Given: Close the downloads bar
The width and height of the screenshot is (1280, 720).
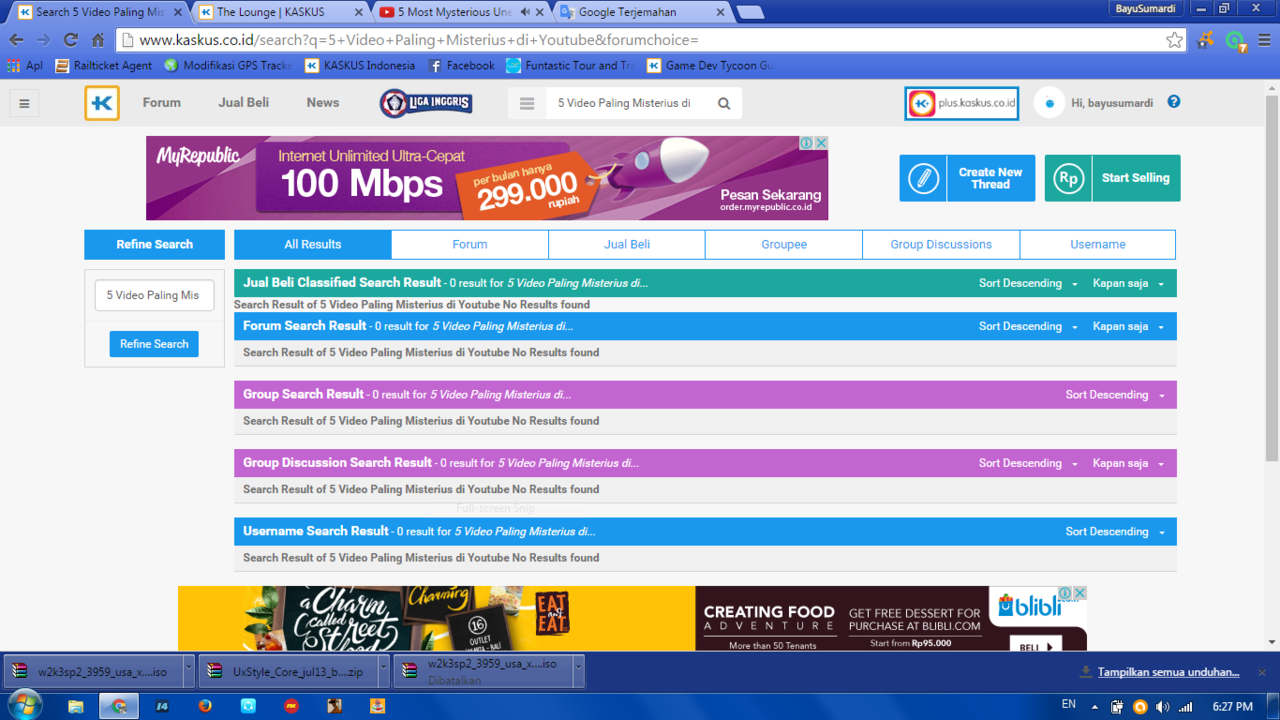Looking at the screenshot, I should pos(1262,672).
